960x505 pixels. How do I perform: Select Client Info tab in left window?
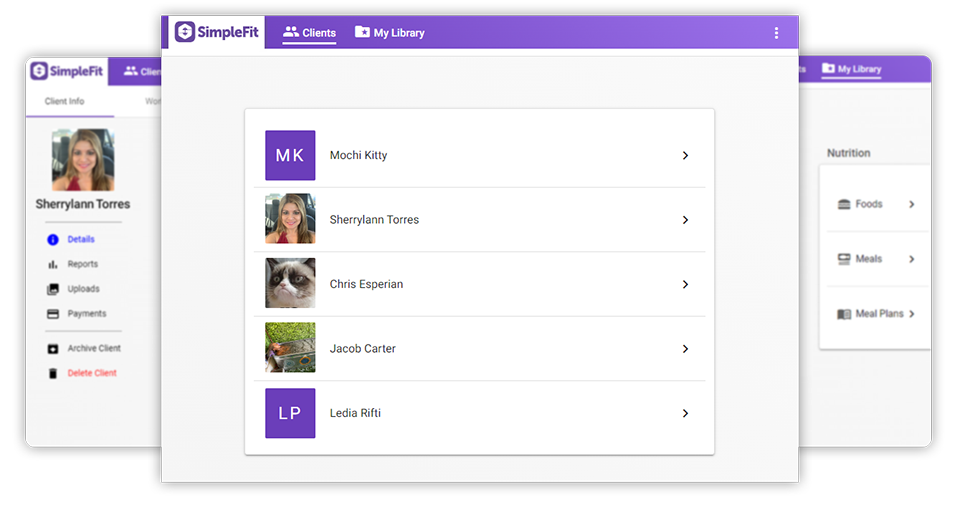64,101
